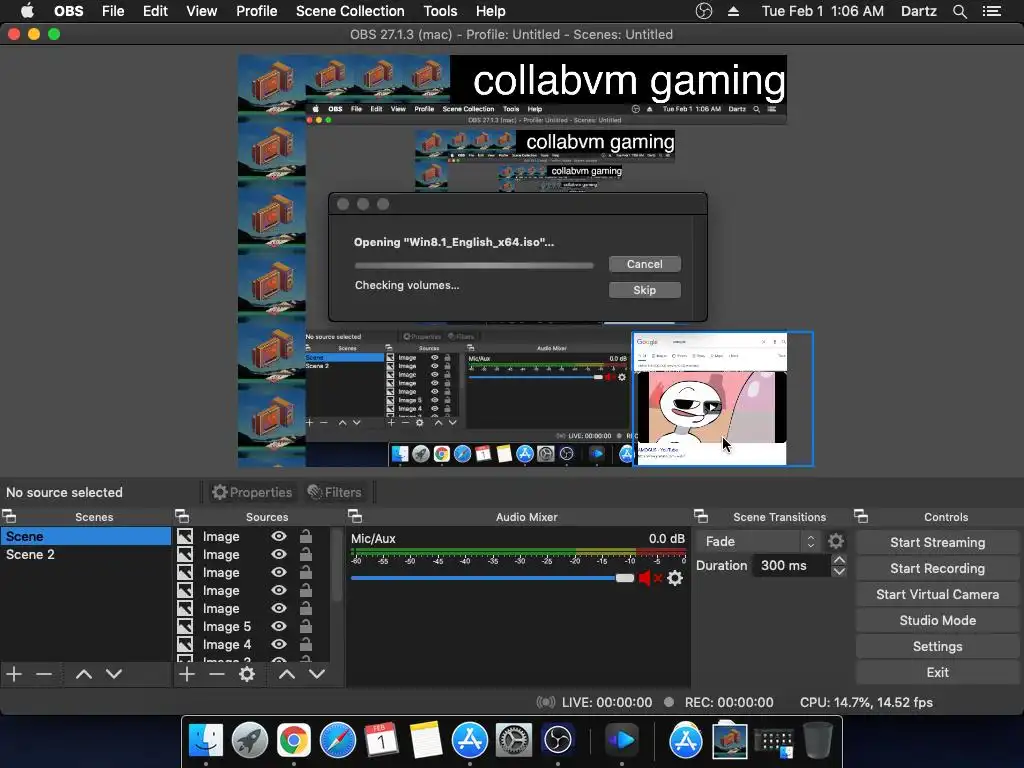Move the source down in the Sources list

317,674
